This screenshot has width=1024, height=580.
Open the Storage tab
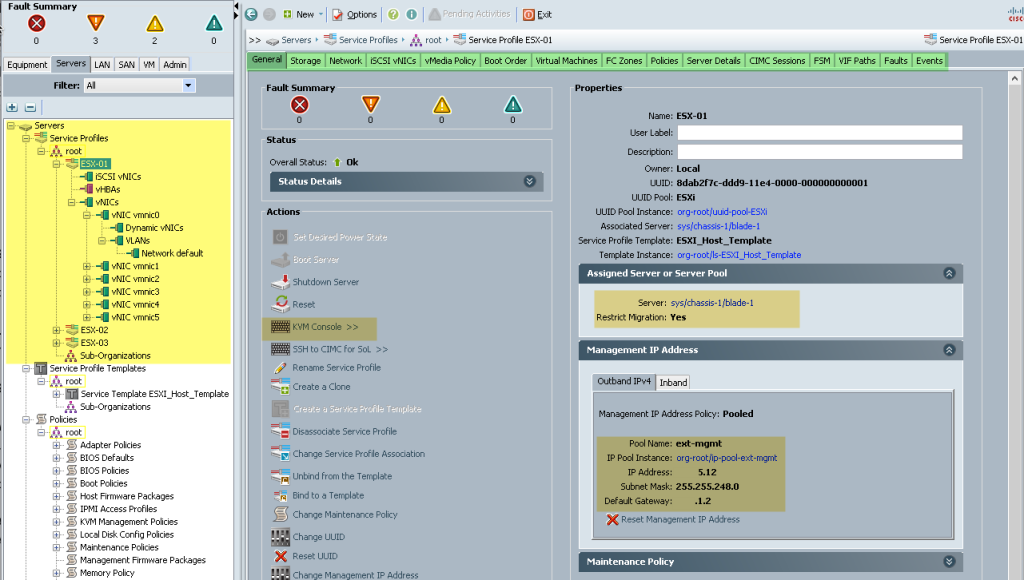tap(306, 61)
